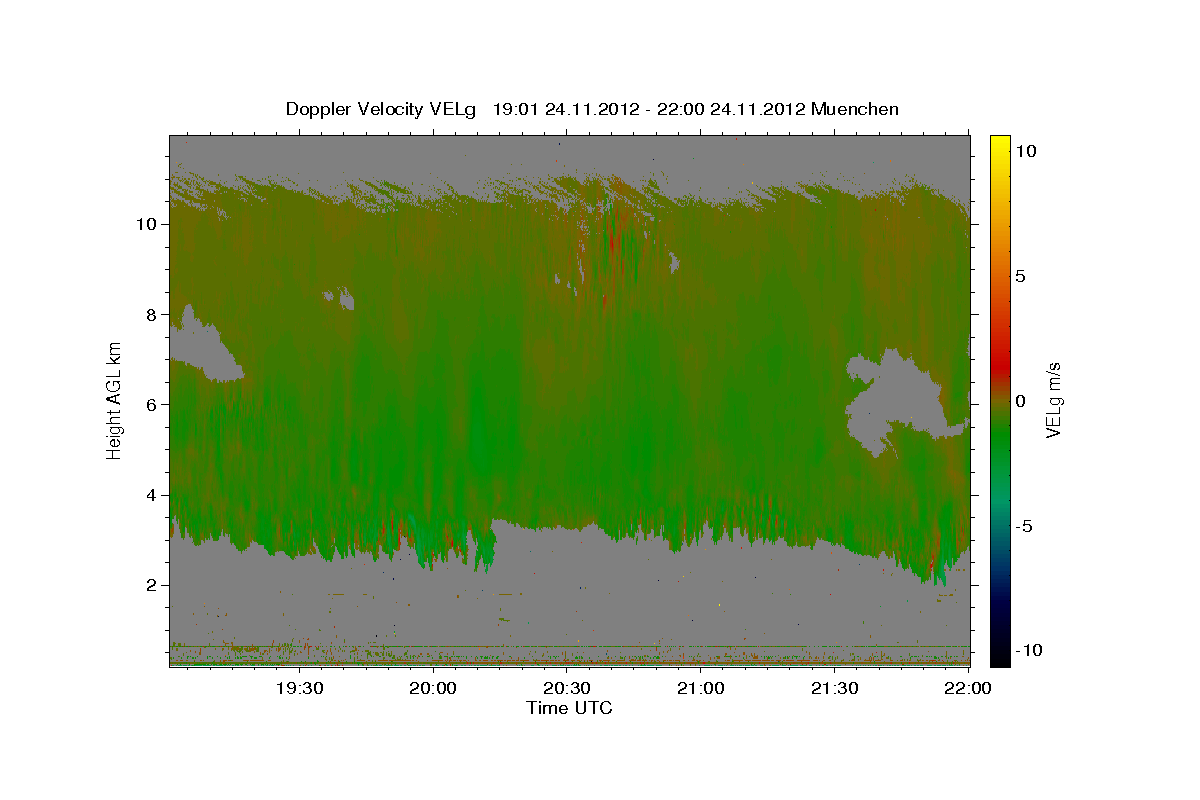Click the height axis tick label 8
The height and width of the screenshot is (800, 1200).
(x=152, y=314)
